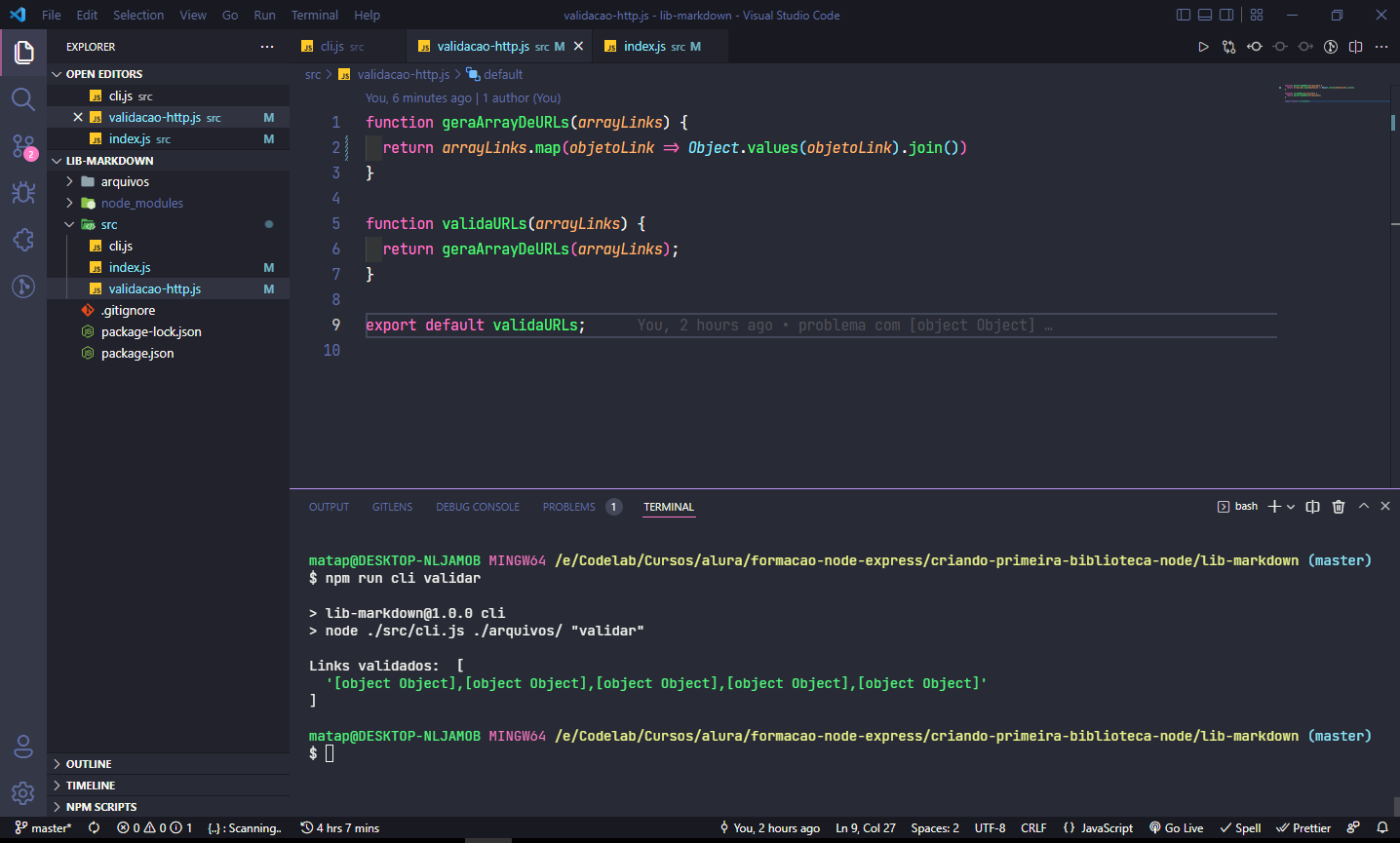Toggle Spell checker in status bar
This screenshot has height=843, width=1400.
click(x=1240, y=827)
